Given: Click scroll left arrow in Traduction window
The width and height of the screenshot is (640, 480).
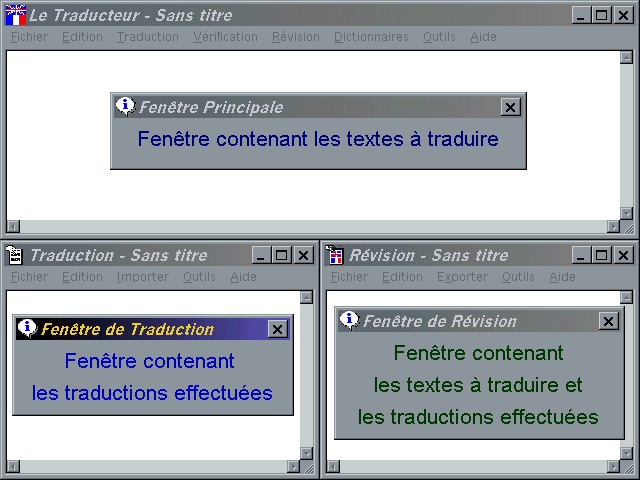Looking at the screenshot, I should click(13, 467).
